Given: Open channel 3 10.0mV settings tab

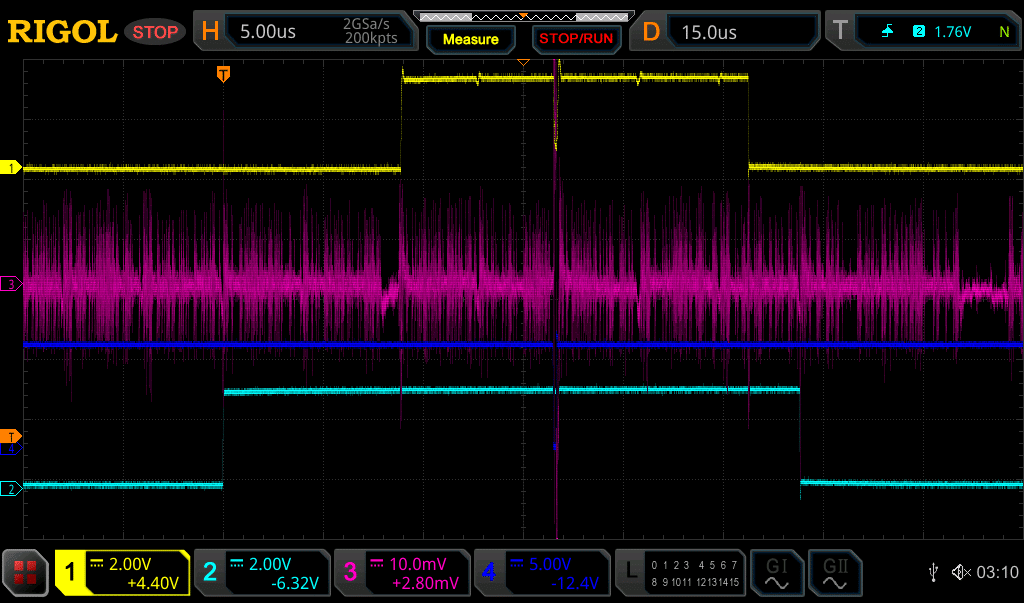Looking at the screenshot, I should [402, 572].
